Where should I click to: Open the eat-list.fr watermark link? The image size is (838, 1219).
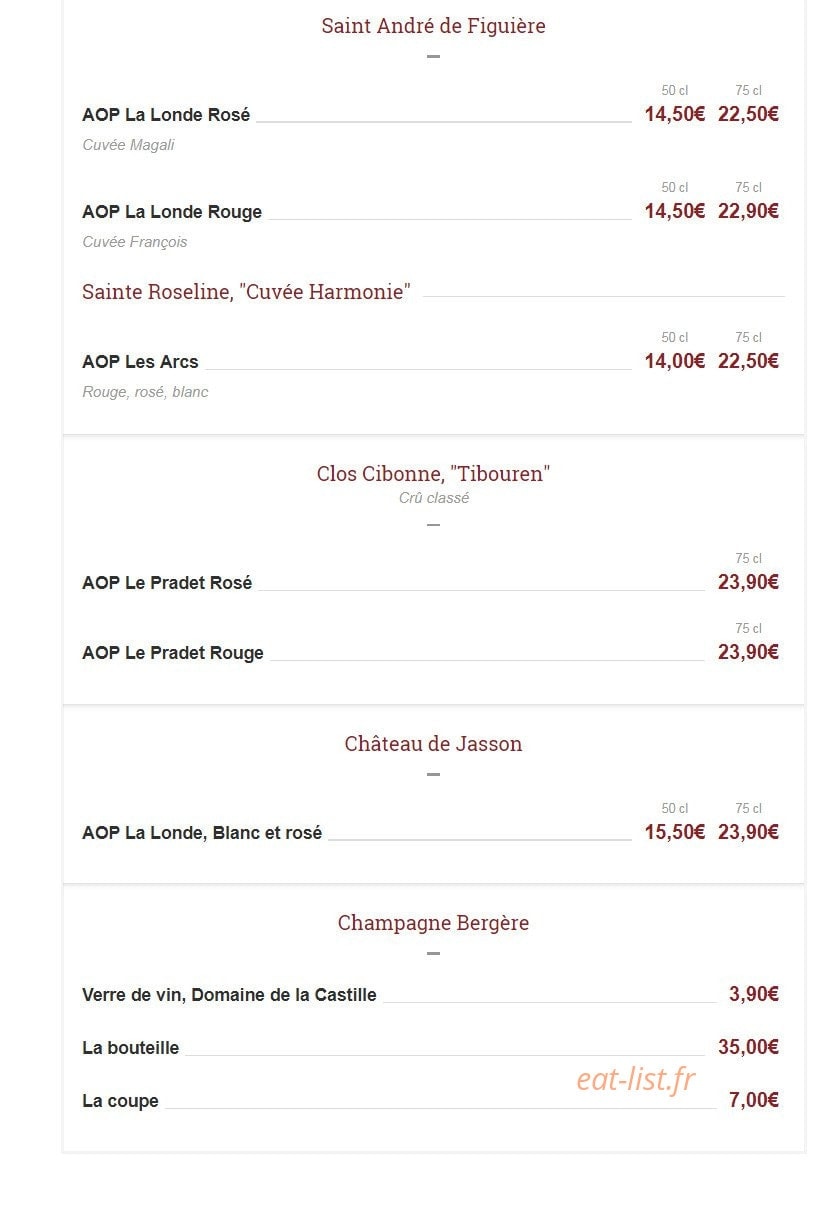[x=635, y=1079]
